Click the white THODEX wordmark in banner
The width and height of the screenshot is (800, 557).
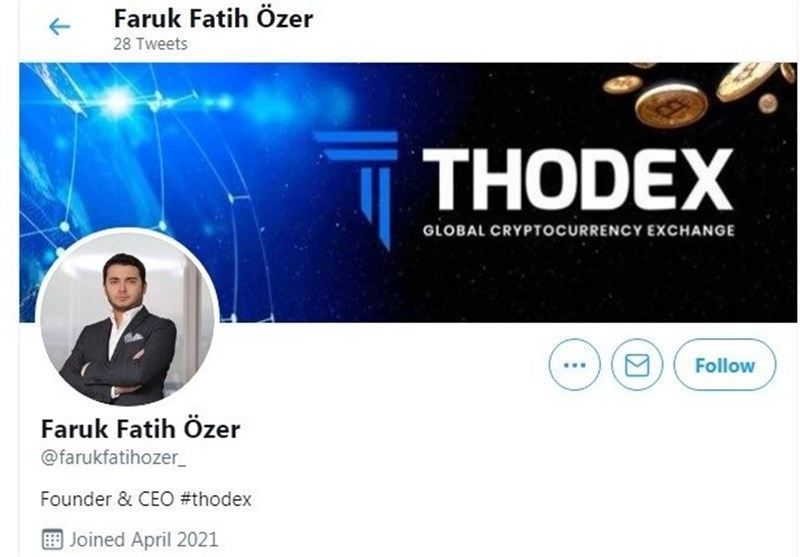pos(578,180)
